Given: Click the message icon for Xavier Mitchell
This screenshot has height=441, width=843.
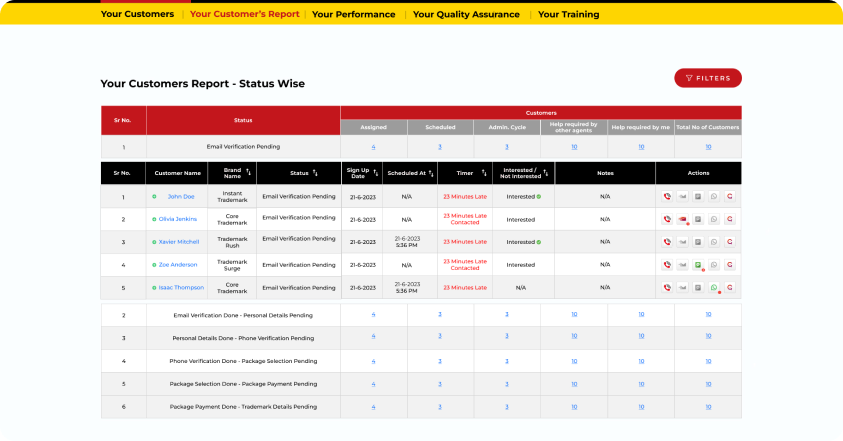Looking at the screenshot, I should point(699,242).
